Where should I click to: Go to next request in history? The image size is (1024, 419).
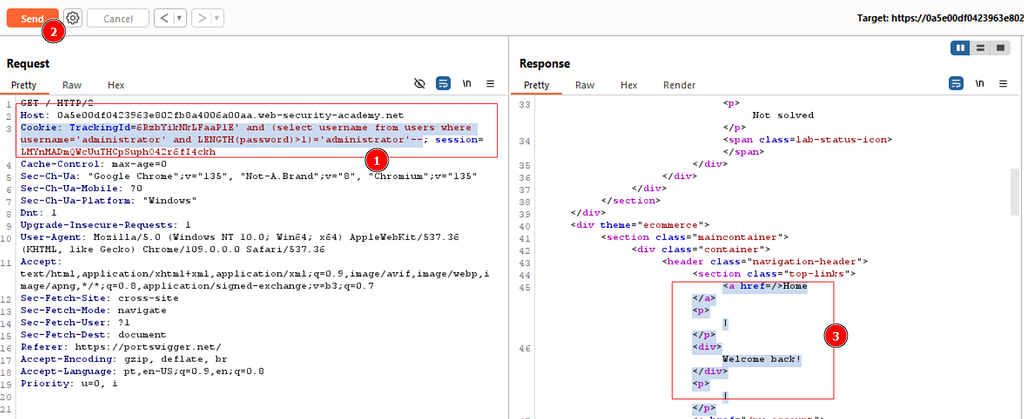coord(201,18)
